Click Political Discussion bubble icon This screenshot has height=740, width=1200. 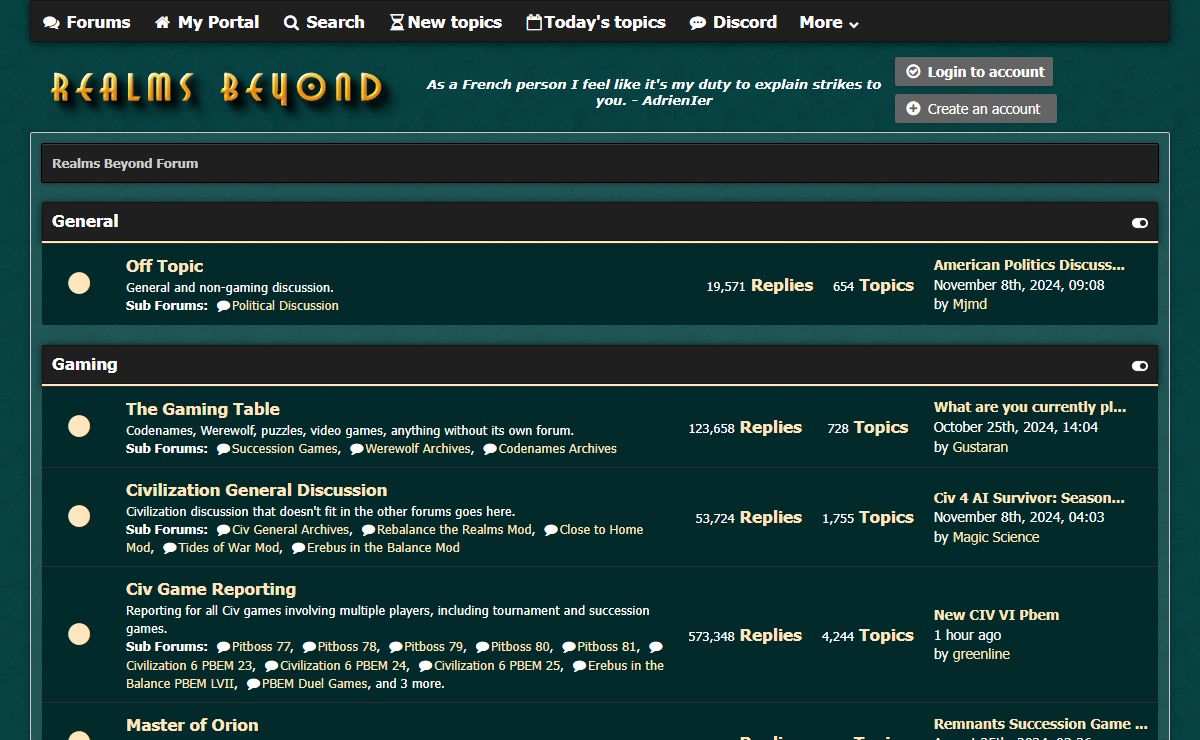coord(223,306)
